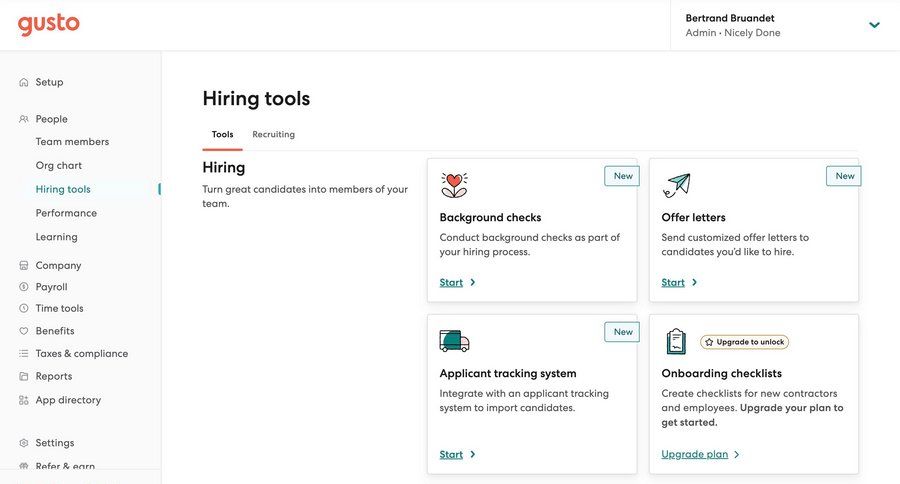Open Setup in the sidebar
Viewport: 900px width, 484px height.
point(49,82)
